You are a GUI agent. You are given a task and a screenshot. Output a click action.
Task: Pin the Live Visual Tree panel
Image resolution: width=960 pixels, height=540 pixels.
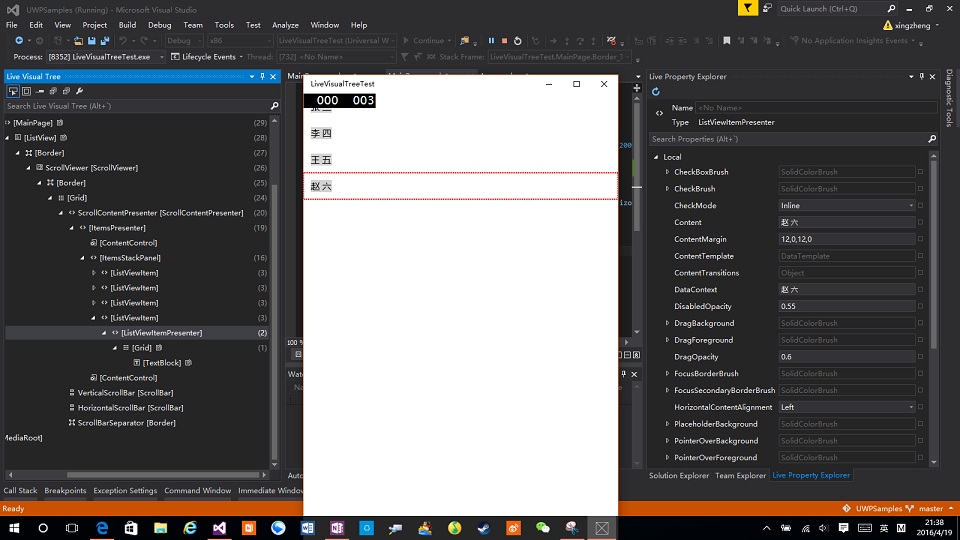263,76
